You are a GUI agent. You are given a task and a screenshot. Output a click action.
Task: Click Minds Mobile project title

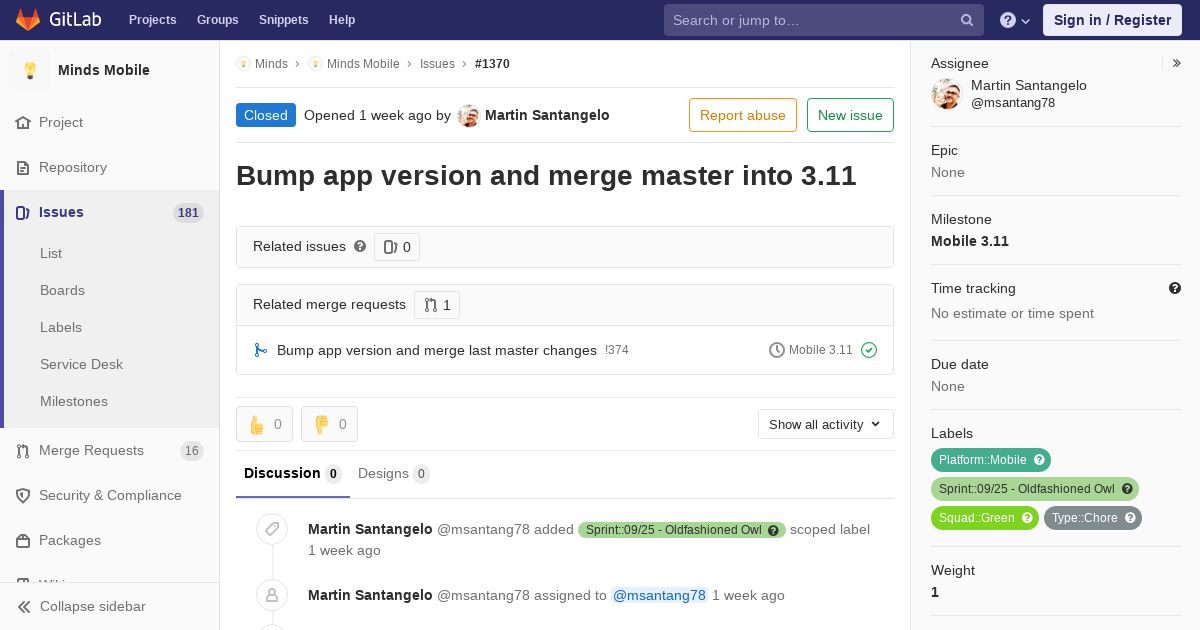coord(104,70)
